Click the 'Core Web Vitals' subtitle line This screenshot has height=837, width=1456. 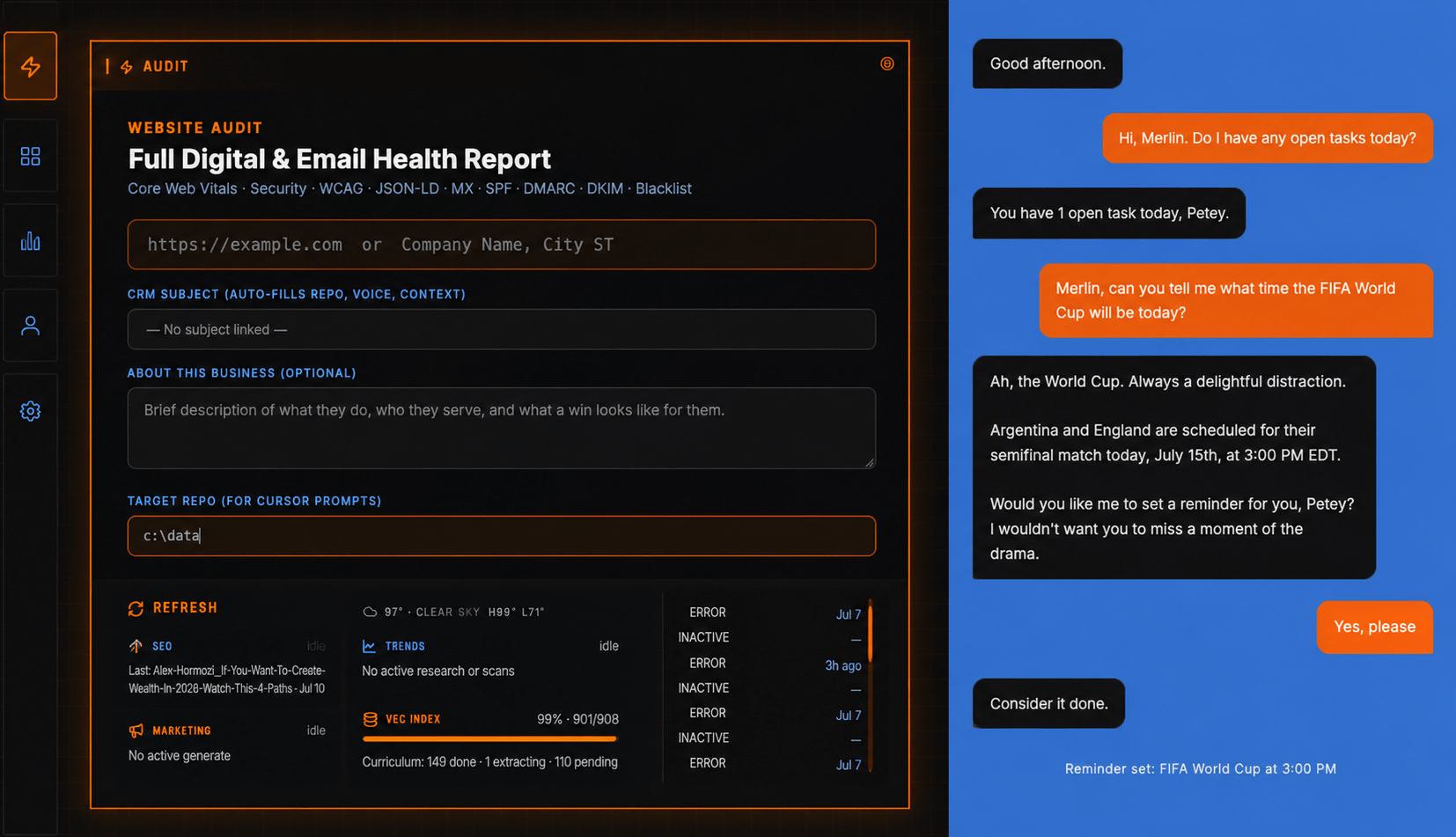(x=409, y=188)
